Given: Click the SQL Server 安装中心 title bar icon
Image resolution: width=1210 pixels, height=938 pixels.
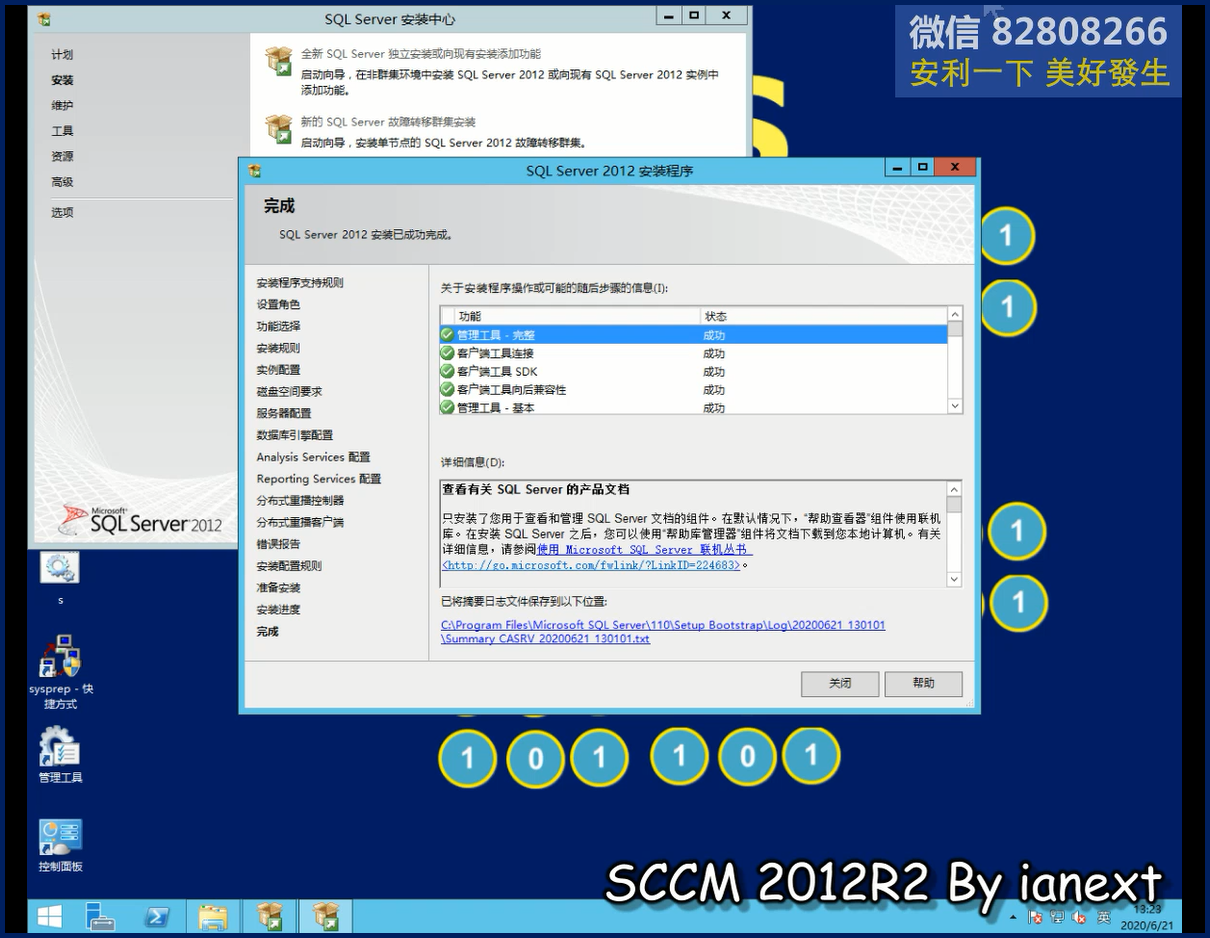Looking at the screenshot, I should point(45,19).
